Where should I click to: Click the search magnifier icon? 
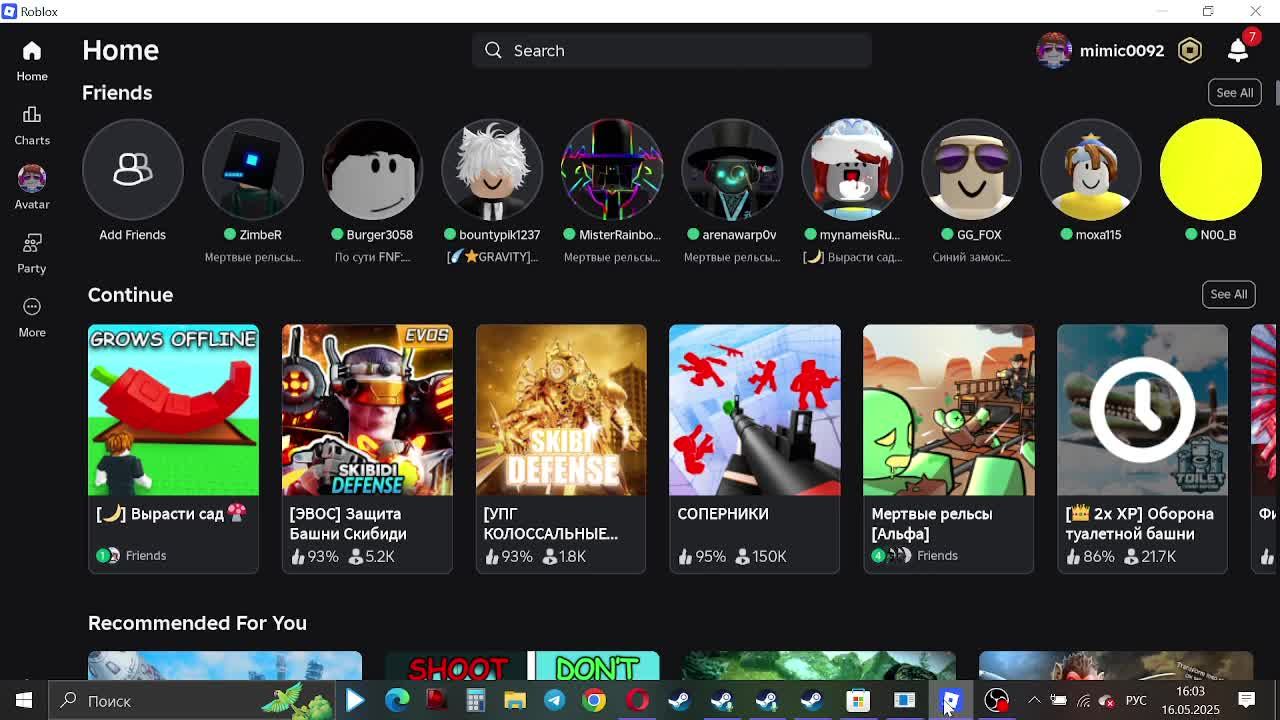pyautogui.click(x=493, y=50)
